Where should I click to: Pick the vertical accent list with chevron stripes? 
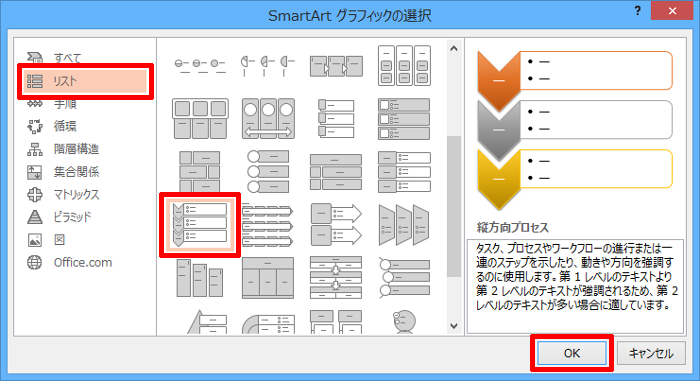268,225
